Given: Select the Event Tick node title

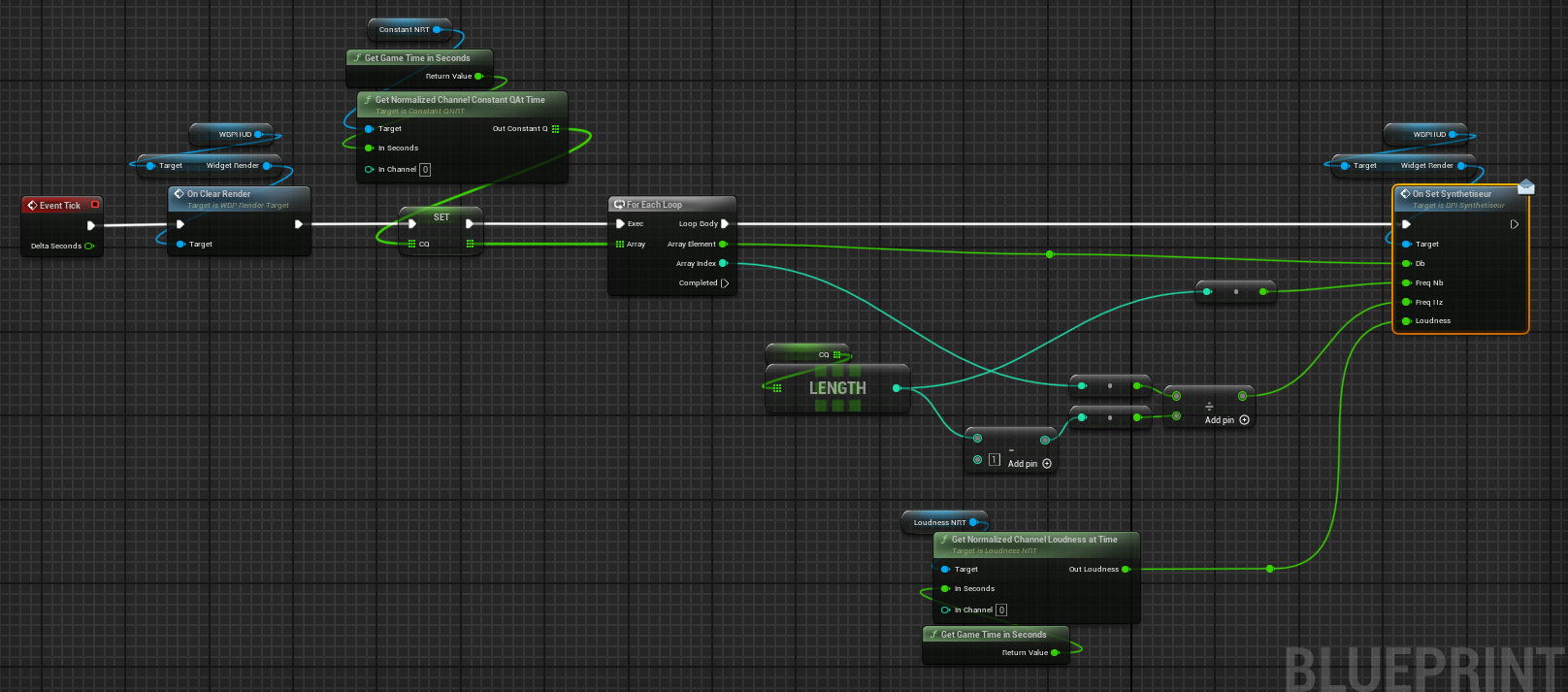Looking at the screenshot, I should click(60, 206).
